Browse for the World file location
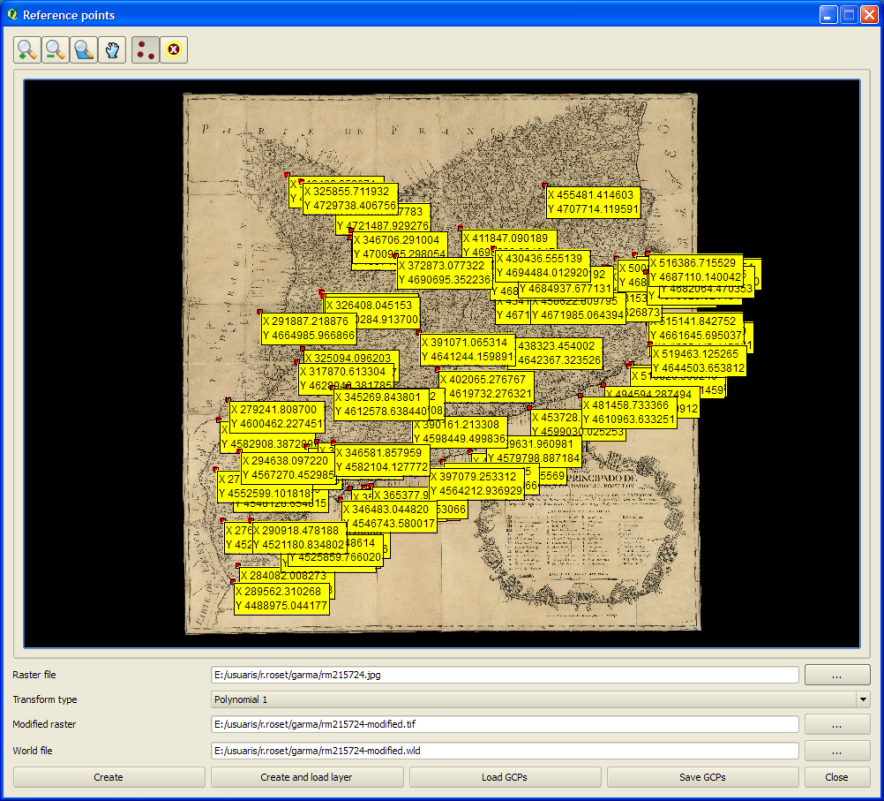The height and width of the screenshot is (801, 884). 837,751
